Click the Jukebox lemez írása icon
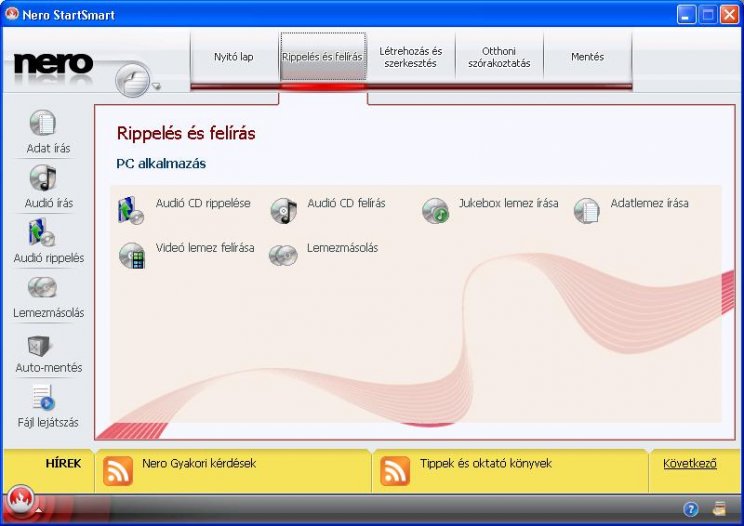 [x=435, y=211]
